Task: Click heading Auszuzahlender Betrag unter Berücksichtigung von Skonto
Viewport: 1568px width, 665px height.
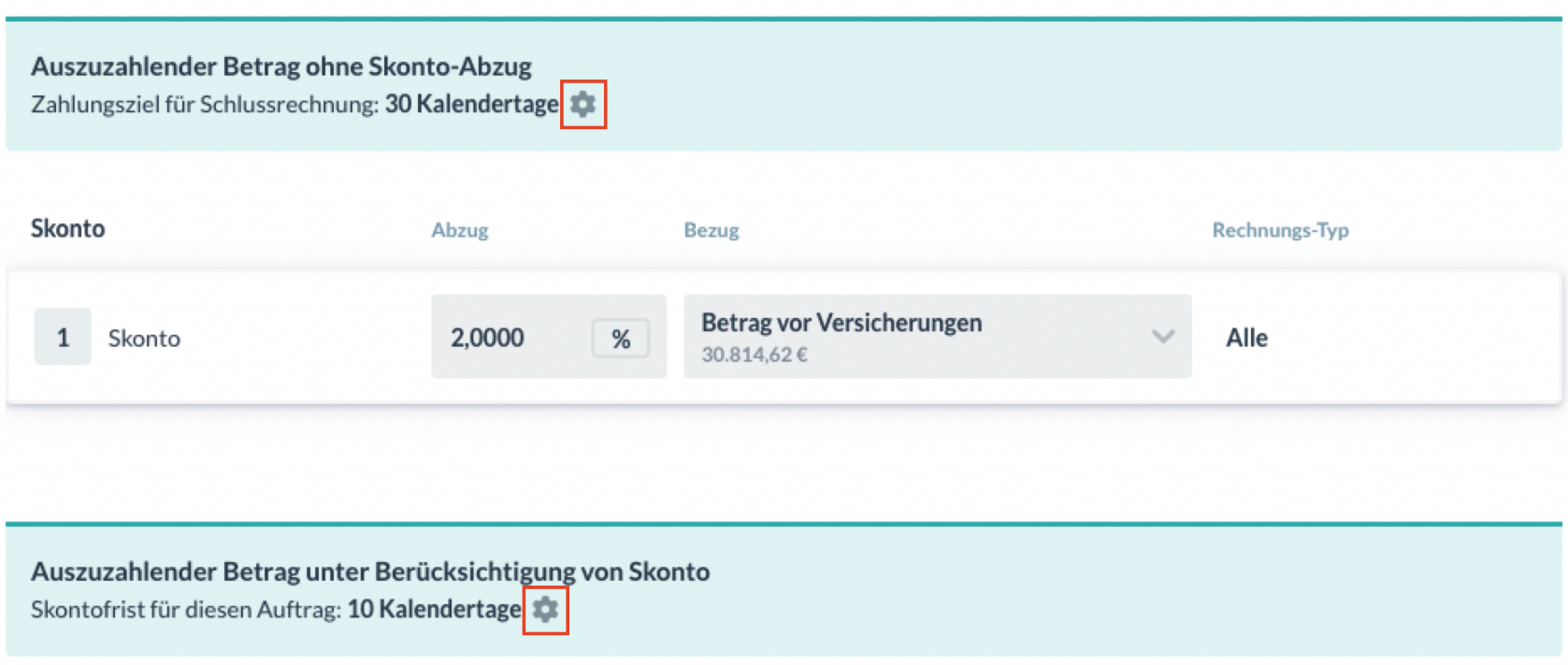Action: 369,571
